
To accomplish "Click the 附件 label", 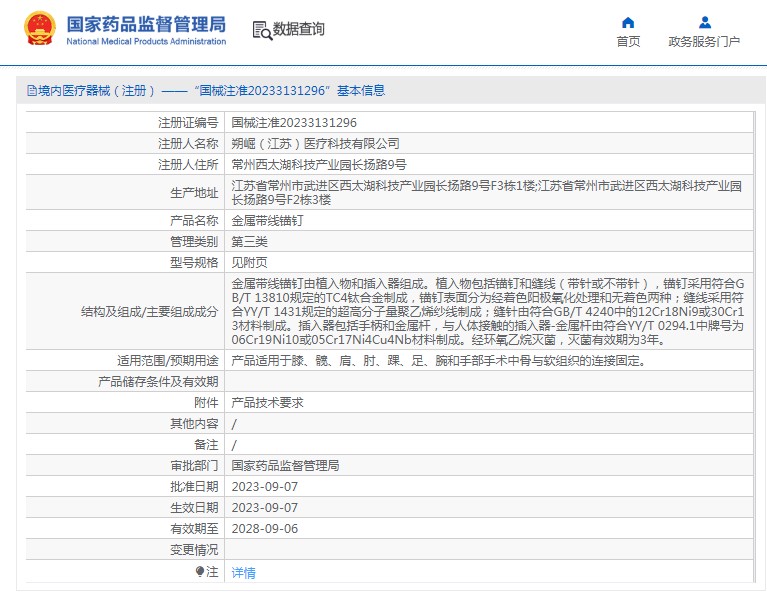I will pyautogui.click(x=206, y=403).
